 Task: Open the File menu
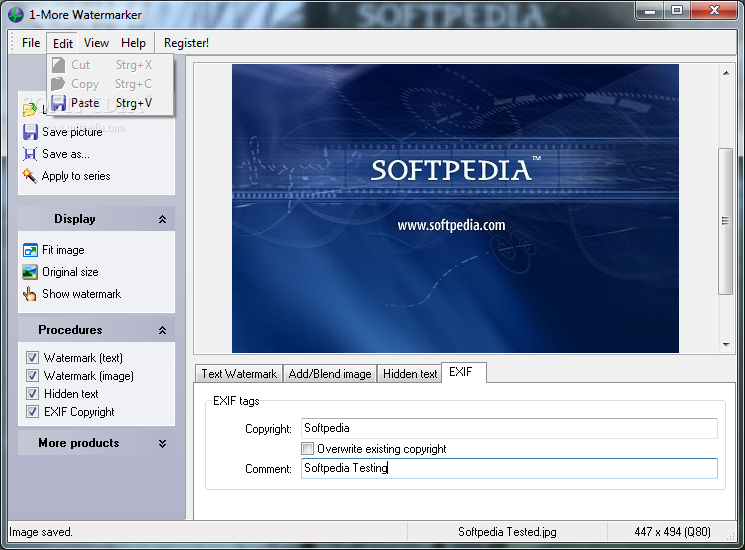pos(31,43)
